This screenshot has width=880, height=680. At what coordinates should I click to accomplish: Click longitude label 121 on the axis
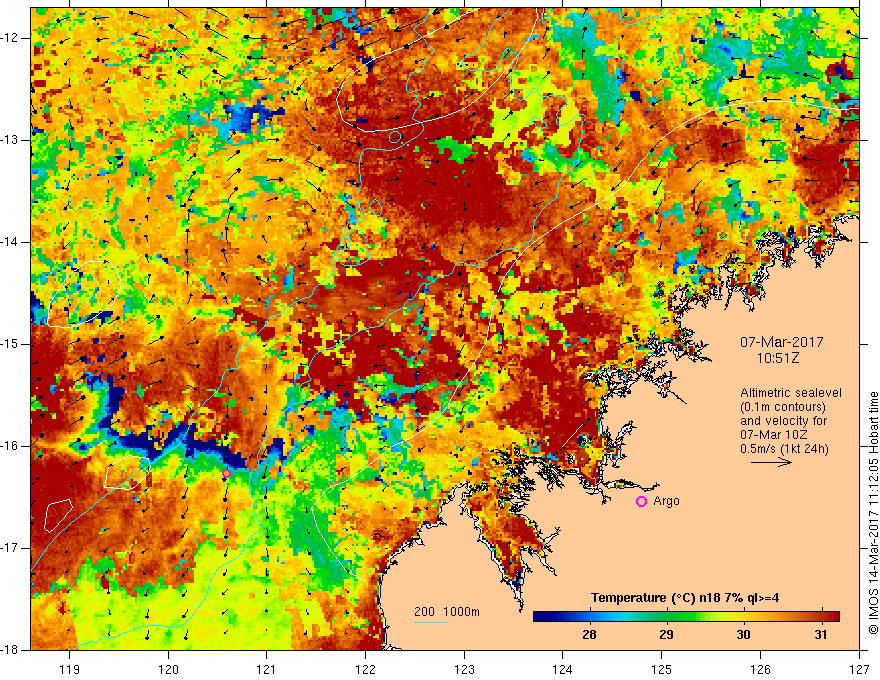point(267,669)
